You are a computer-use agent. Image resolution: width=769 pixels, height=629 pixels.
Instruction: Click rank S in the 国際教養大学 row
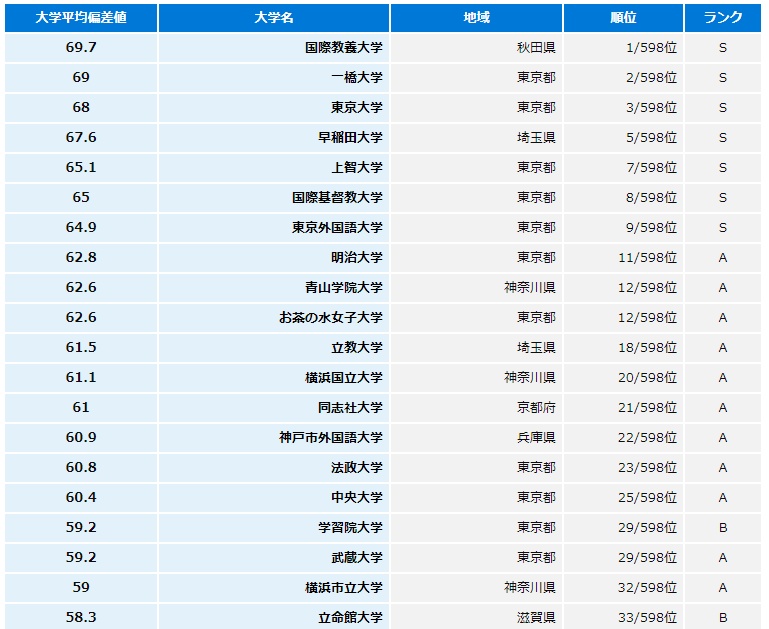(x=723, y=48)
